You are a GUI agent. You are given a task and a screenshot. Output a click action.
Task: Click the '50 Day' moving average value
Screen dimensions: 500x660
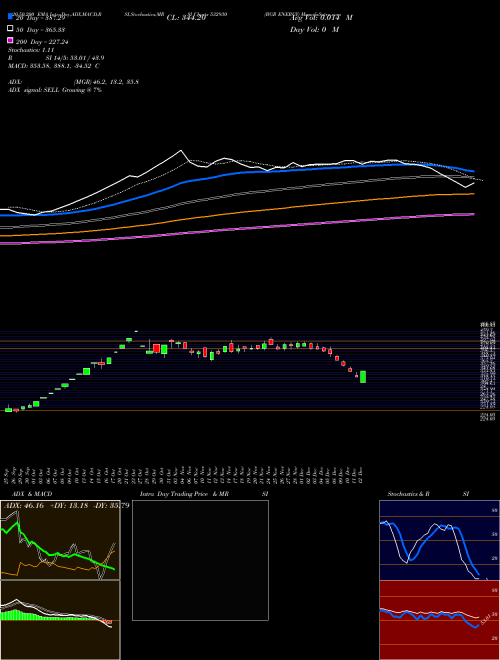tap(40, 30)
